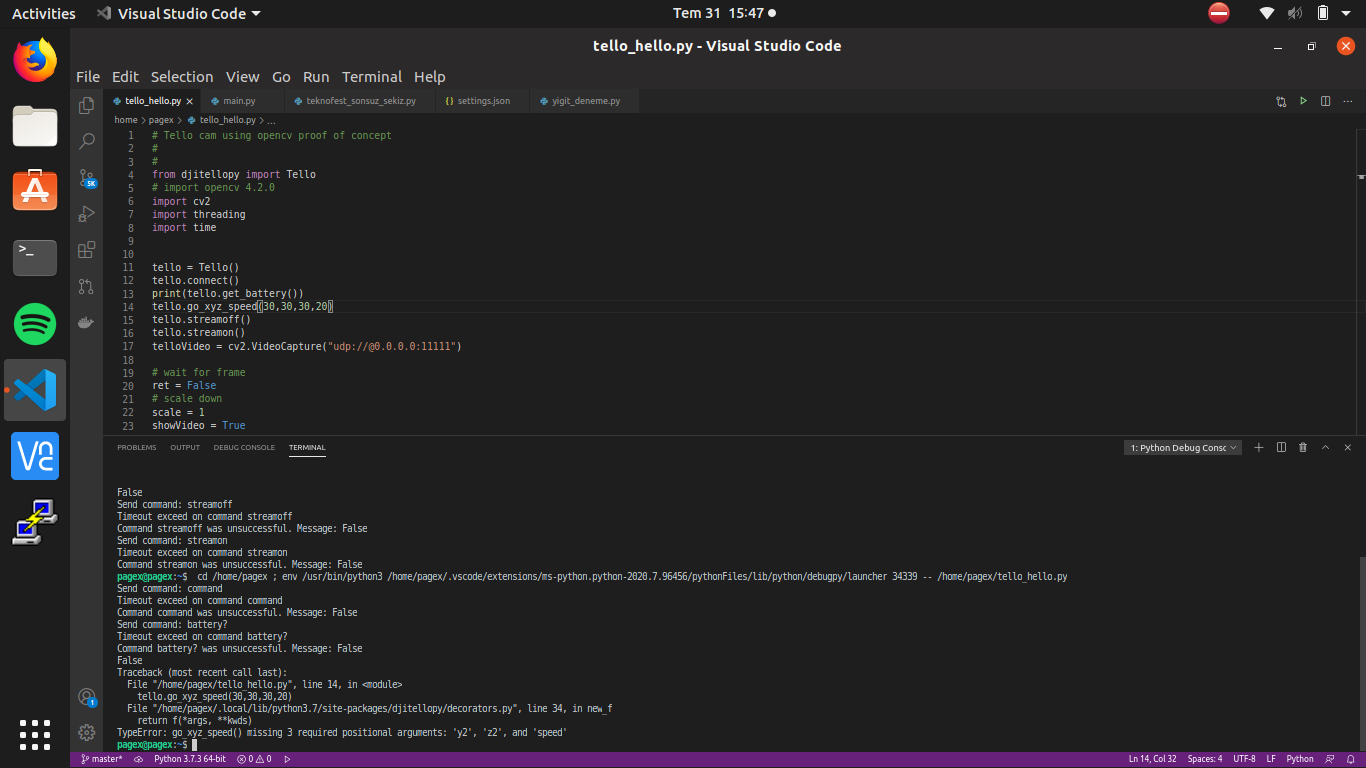1366x768 pixels.
Task: Click the Search icon in Activity Bar
Action: (87, 141)
